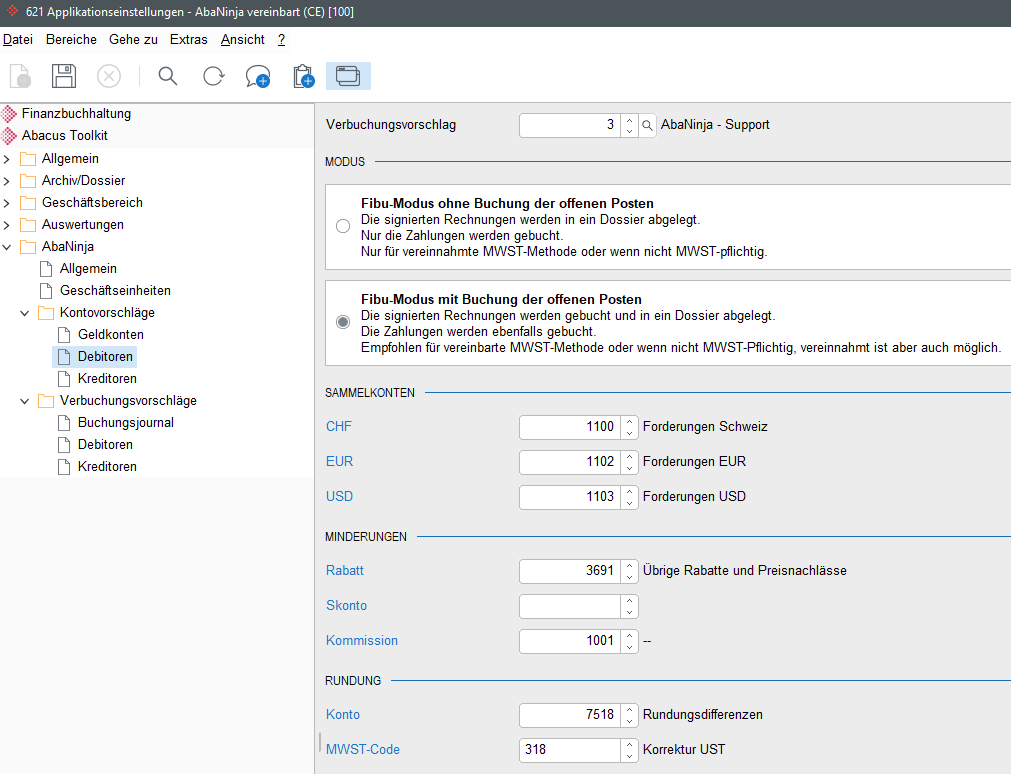Click the new document toolbar icon

tap(20, 76)
